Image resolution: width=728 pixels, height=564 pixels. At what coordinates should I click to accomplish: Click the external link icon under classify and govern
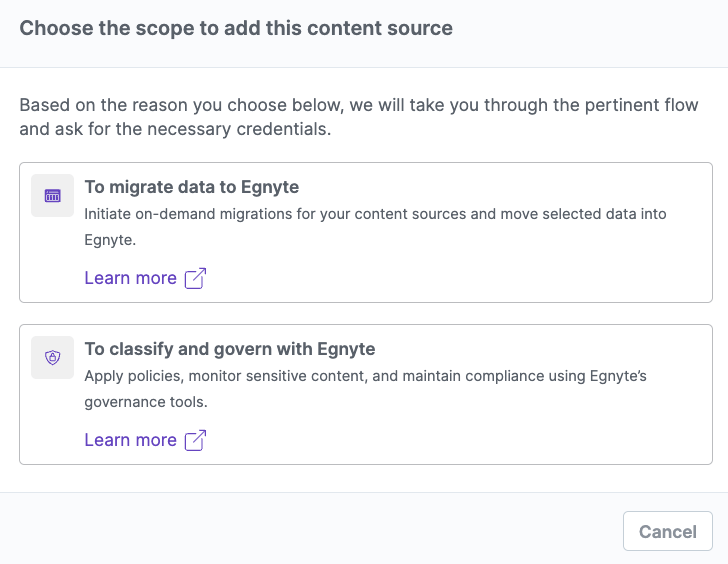[x=196, y=440]
